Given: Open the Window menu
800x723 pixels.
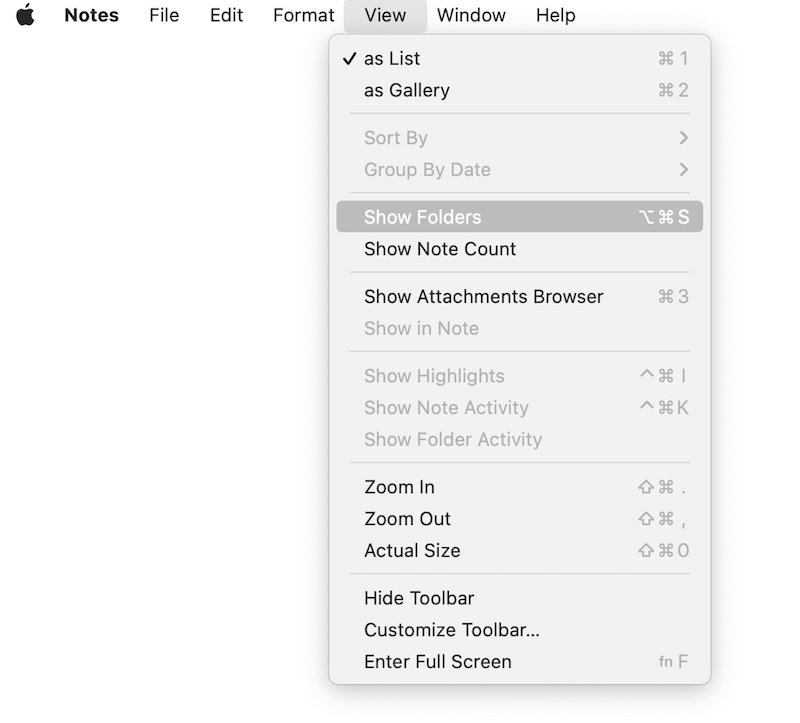Looking at the screenshot, I should (x=471, y=15).
